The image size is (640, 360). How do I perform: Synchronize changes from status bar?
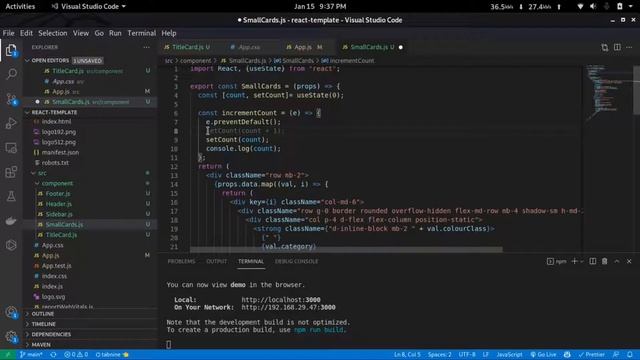[x=53, y=355]
